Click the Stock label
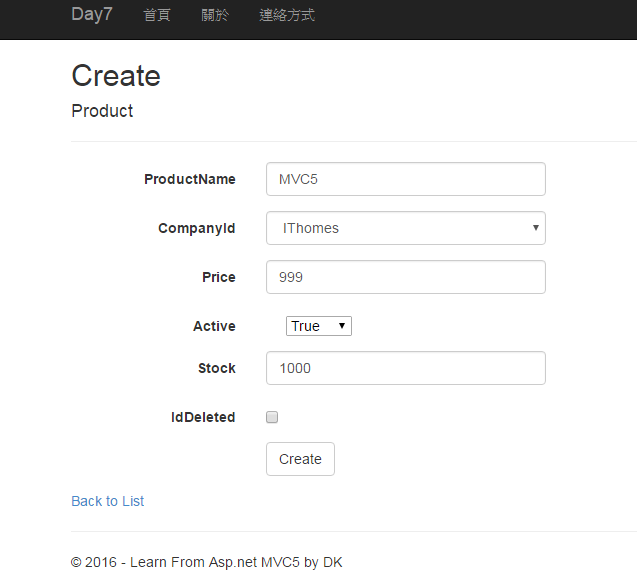The width and height of the screenshot is (637, 576). click(x=217, y=368)
